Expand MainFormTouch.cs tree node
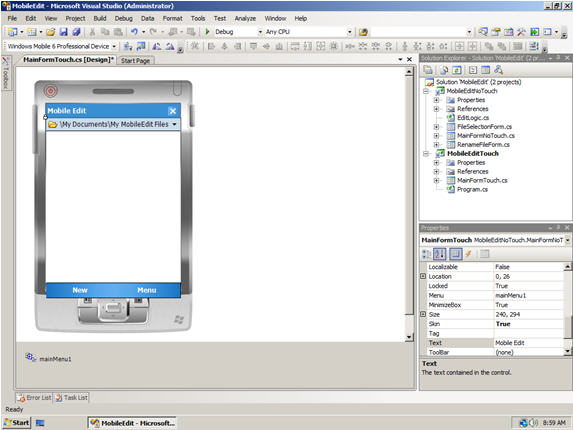573x430 pixels. tap(436, 180)
